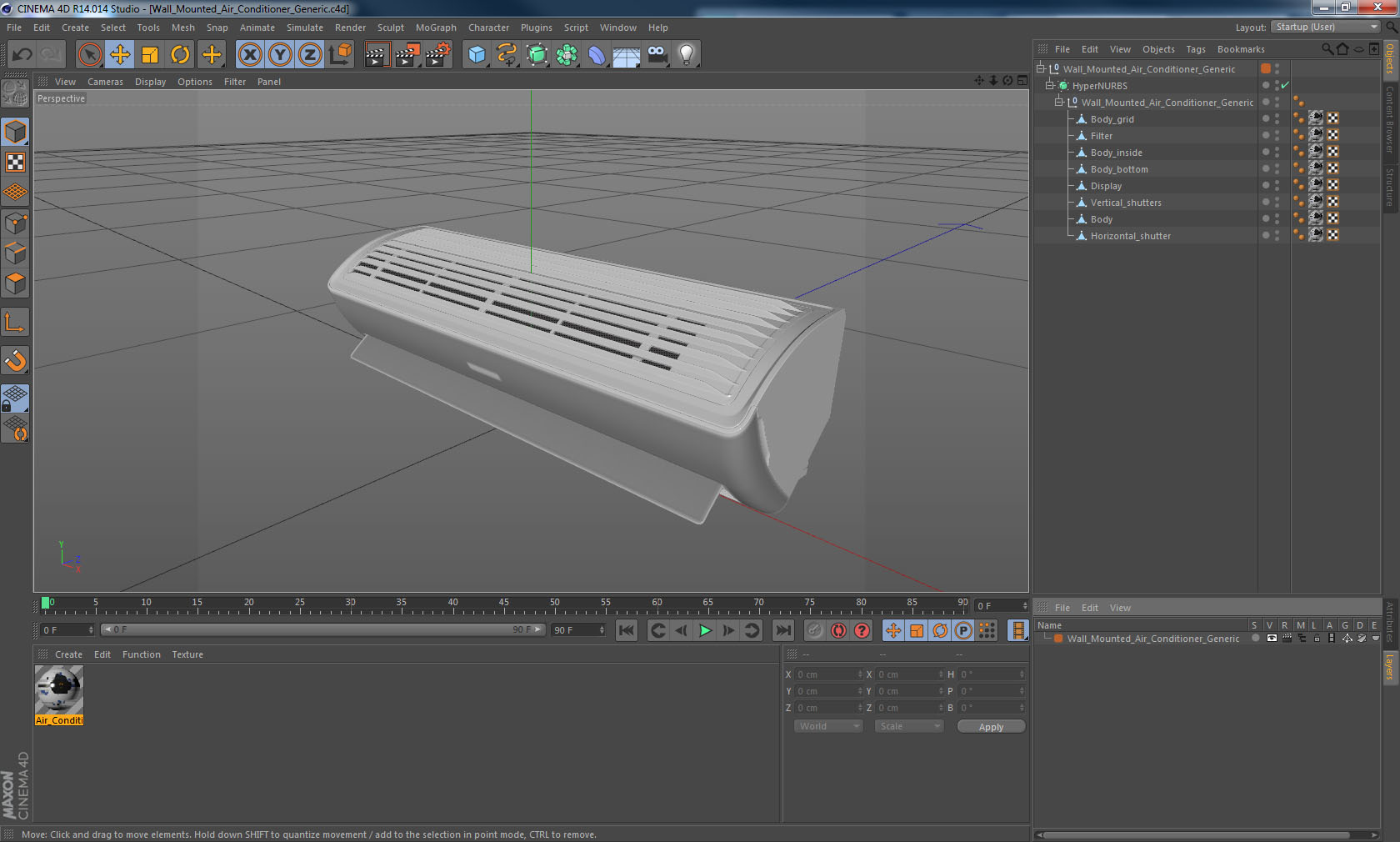Switch to Edges mode

[16, 253]
